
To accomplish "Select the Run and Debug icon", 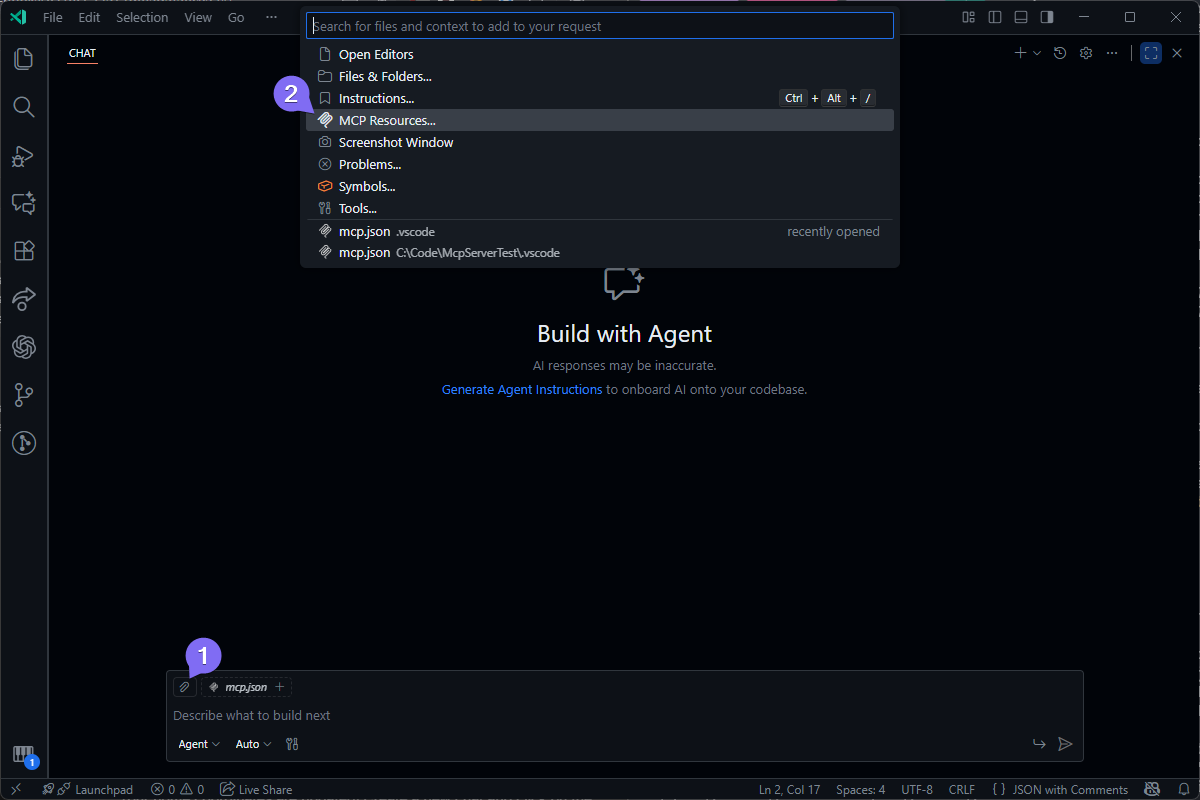I will click(x=24, y=155).
